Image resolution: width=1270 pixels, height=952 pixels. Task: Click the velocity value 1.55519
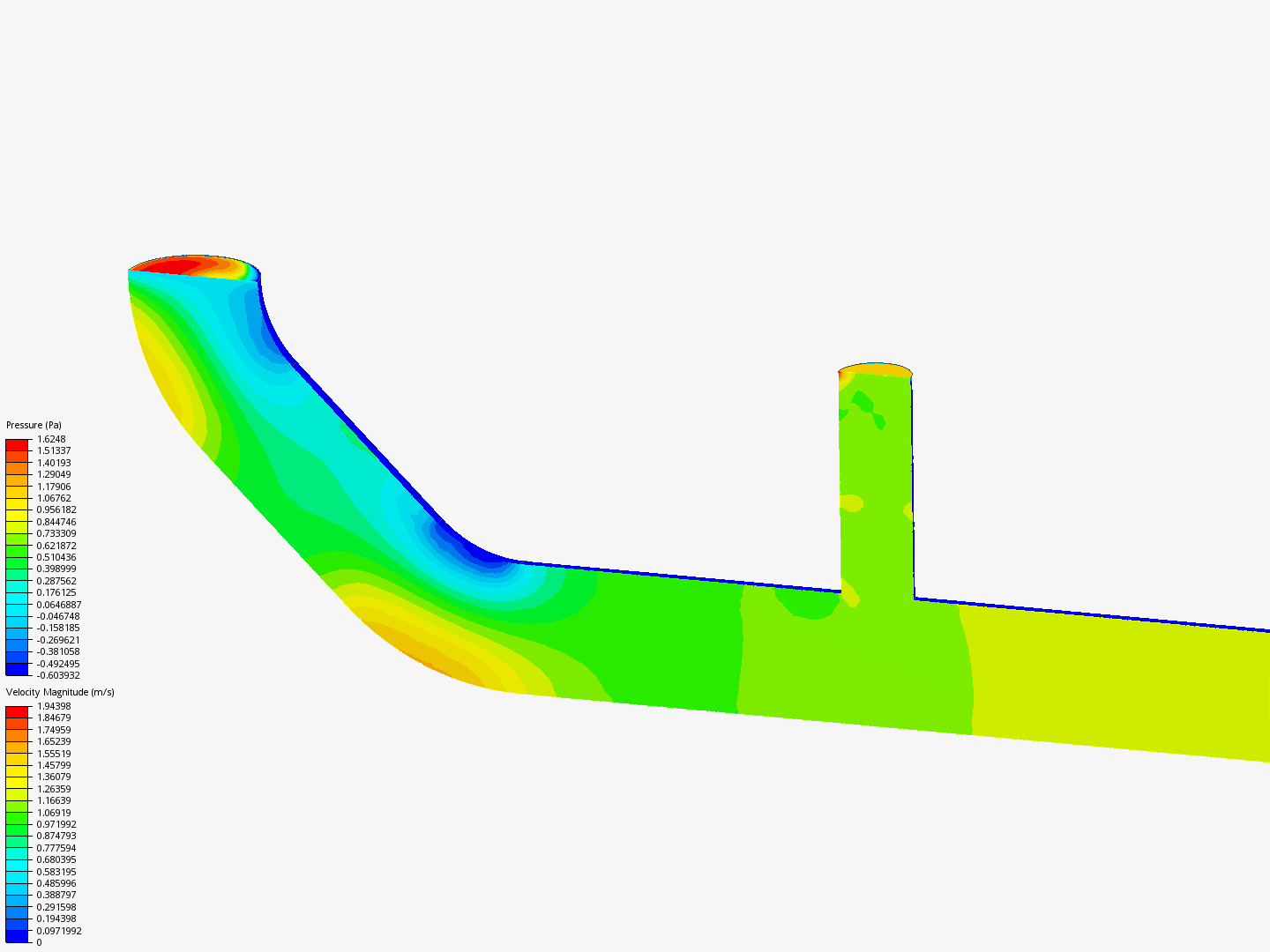coord(54,754)
